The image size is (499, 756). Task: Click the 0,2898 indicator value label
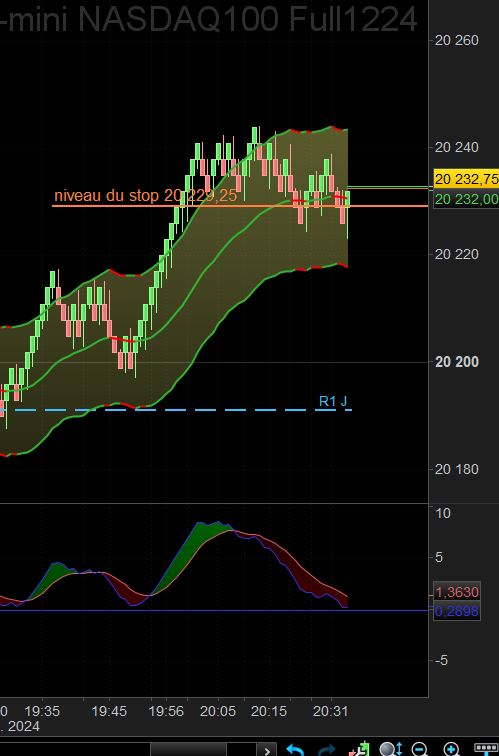click(x=457, y=611)
